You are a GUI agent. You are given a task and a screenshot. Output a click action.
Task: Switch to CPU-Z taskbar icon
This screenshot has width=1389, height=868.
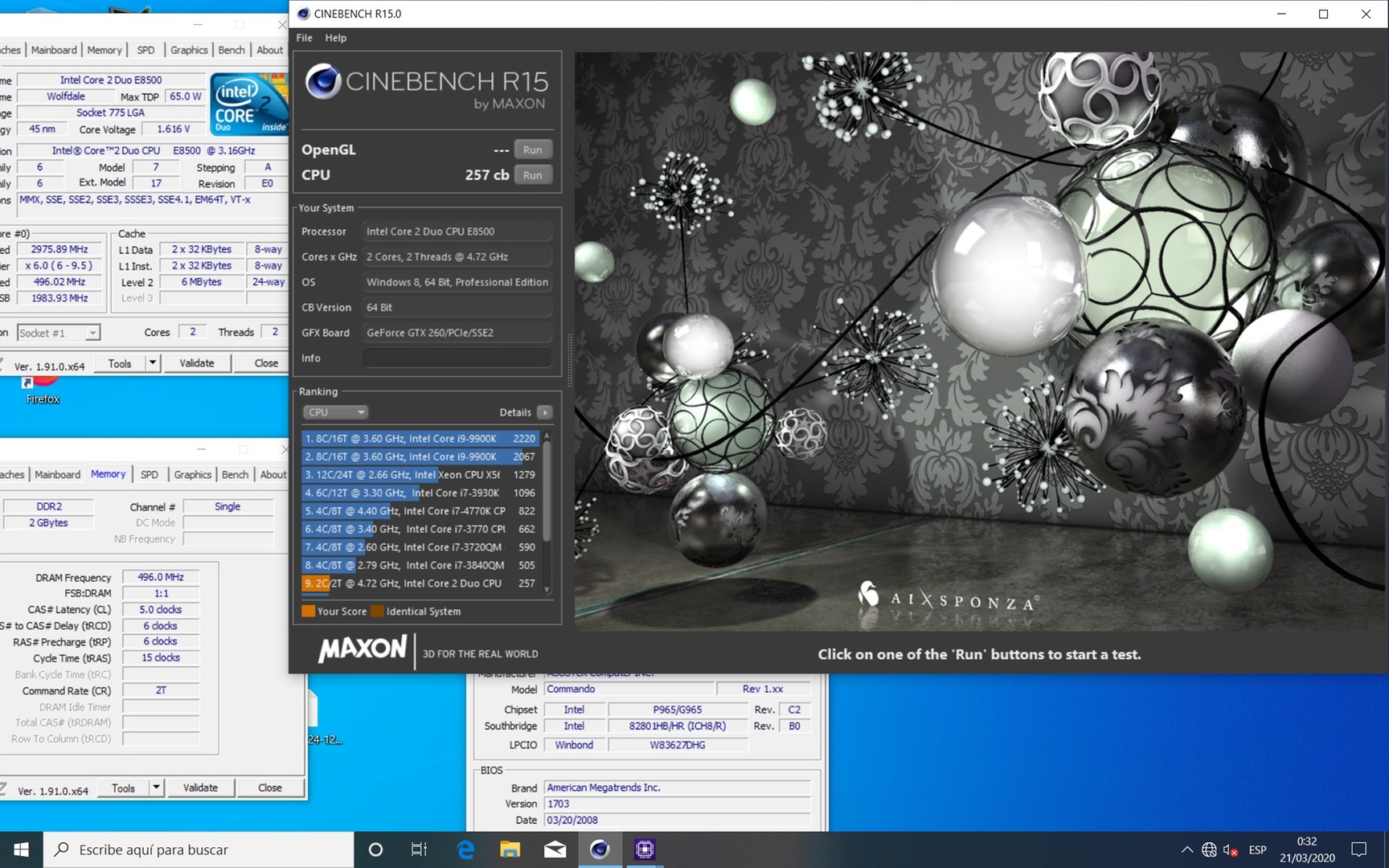pyautogui.click(x=645, y=850)
